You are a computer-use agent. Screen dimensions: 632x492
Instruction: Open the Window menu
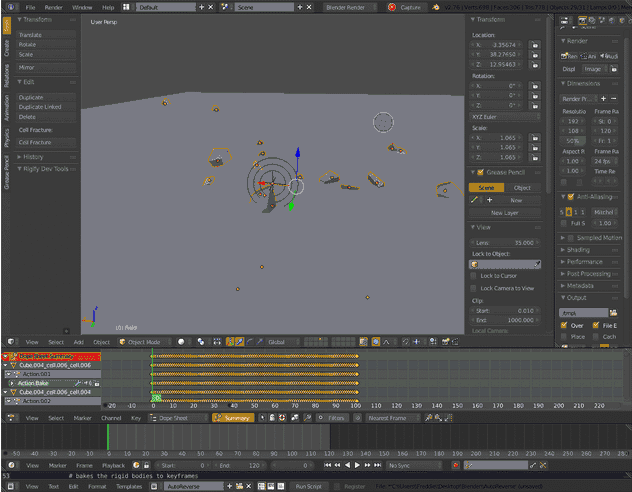click(82, 7)
